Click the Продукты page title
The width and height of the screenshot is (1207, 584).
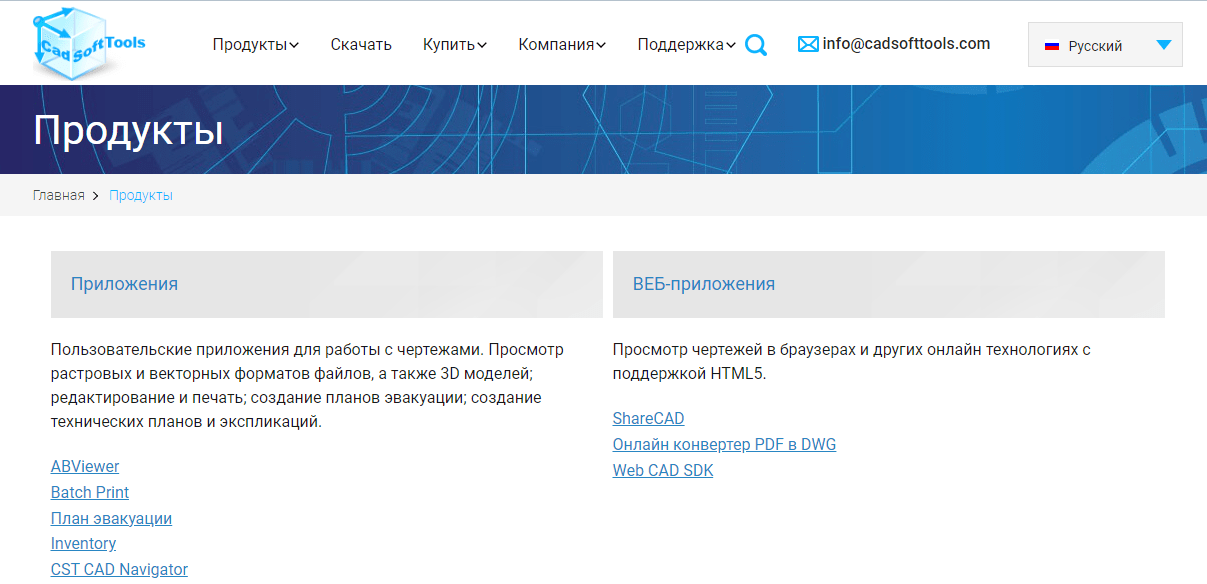click(x=128, y=130)
